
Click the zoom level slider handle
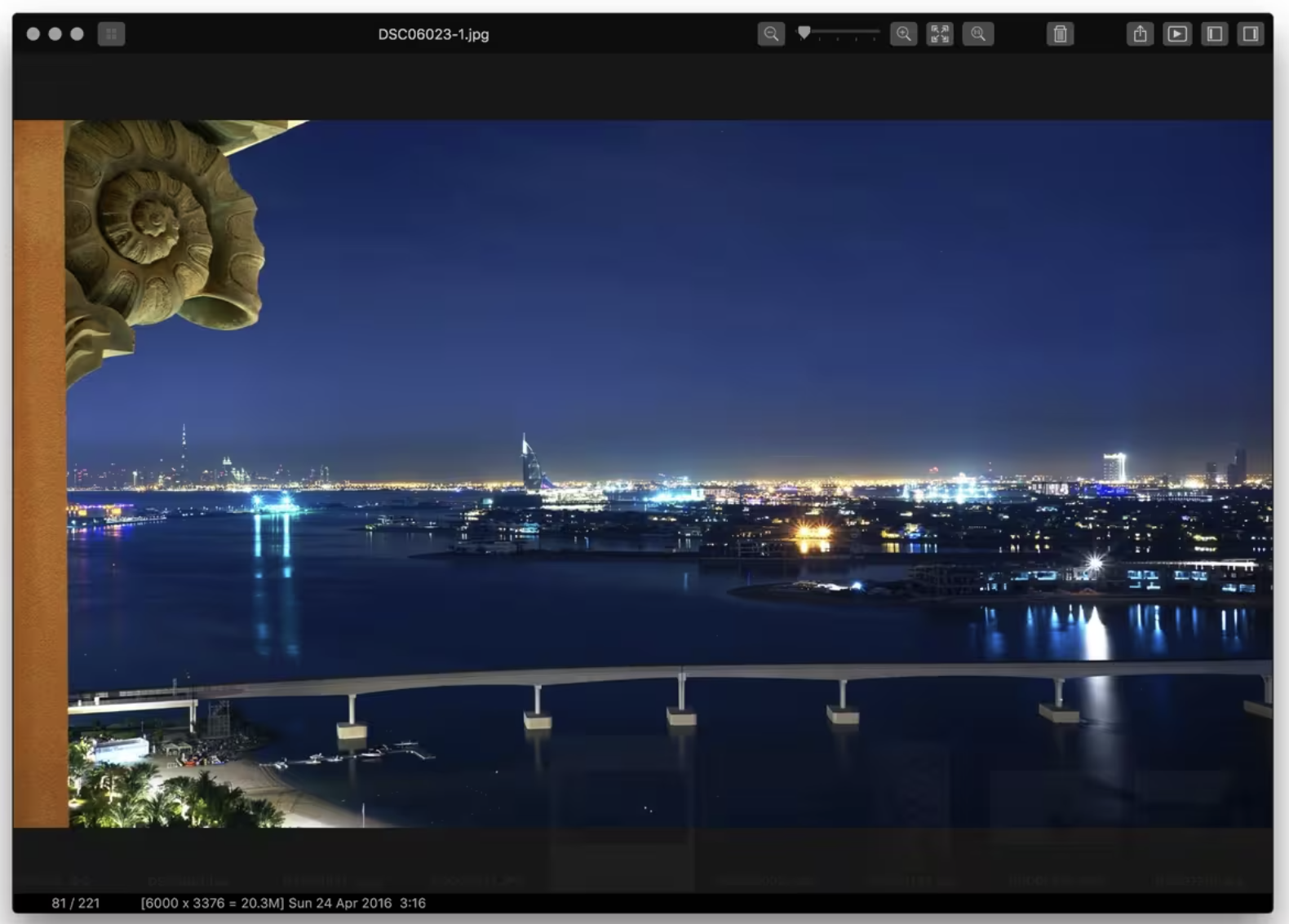[804, 33]
